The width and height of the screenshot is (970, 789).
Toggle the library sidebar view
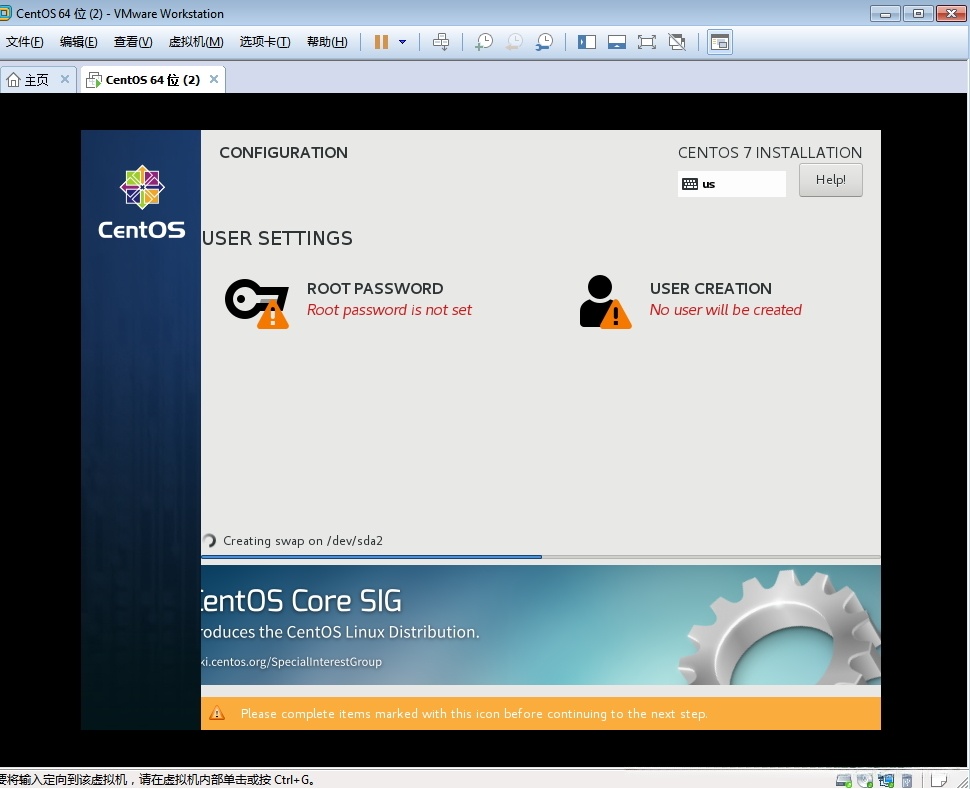click(586, 42)
